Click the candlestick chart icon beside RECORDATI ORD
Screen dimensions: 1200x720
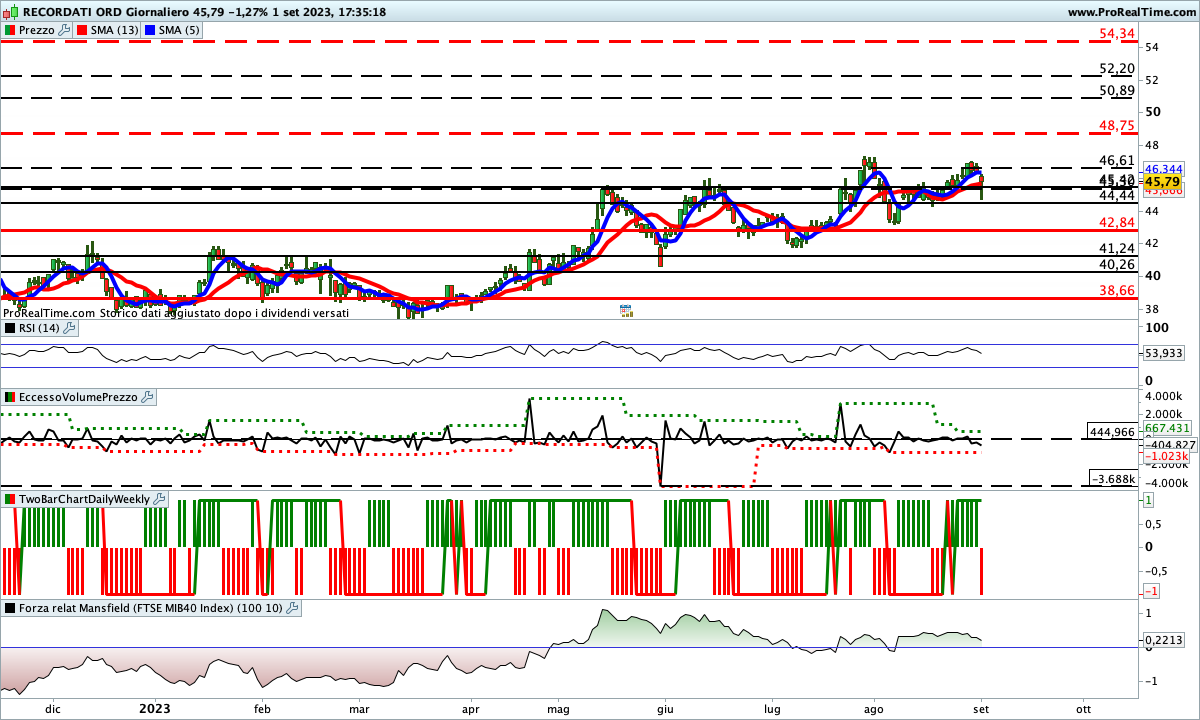coord(10,12)
